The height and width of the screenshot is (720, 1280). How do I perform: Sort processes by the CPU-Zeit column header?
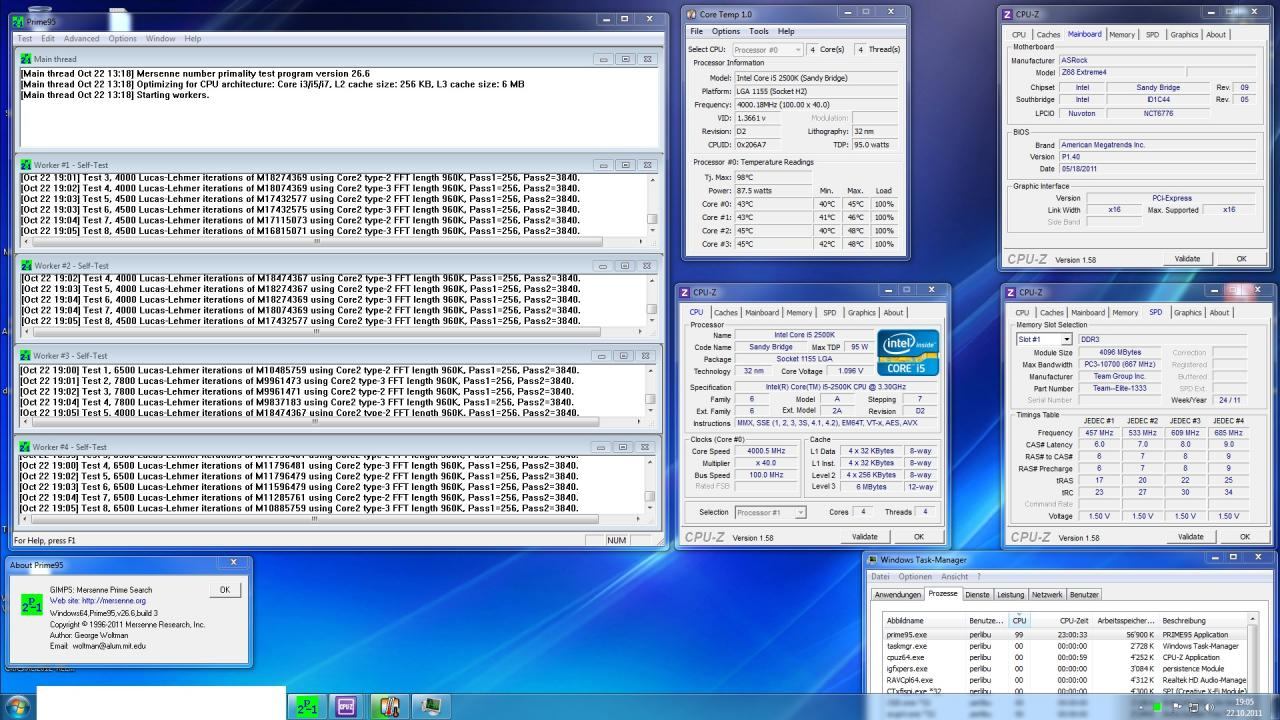pos(1073,620)
